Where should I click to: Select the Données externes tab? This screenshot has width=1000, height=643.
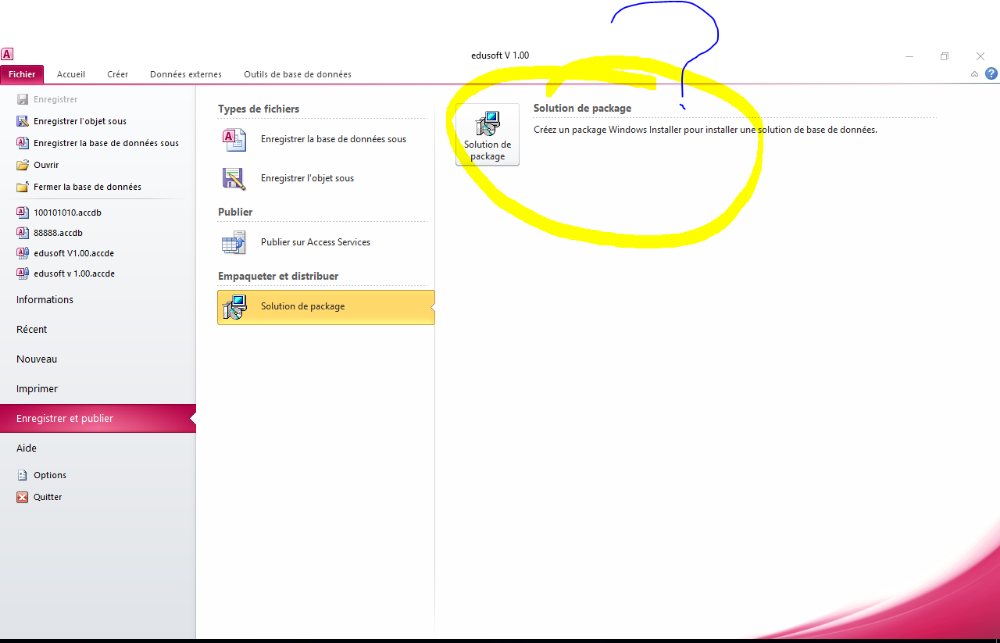pyautogui.click(x=186, y=74)
